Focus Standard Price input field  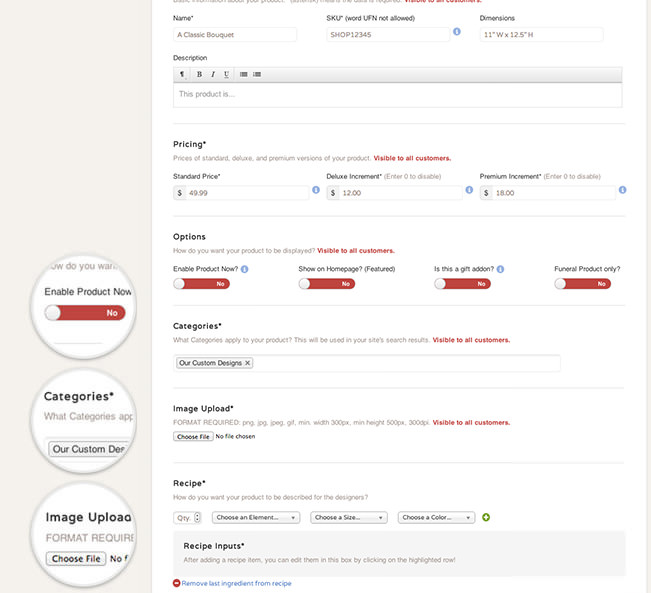pyautogui.click(x=247, y=193)
